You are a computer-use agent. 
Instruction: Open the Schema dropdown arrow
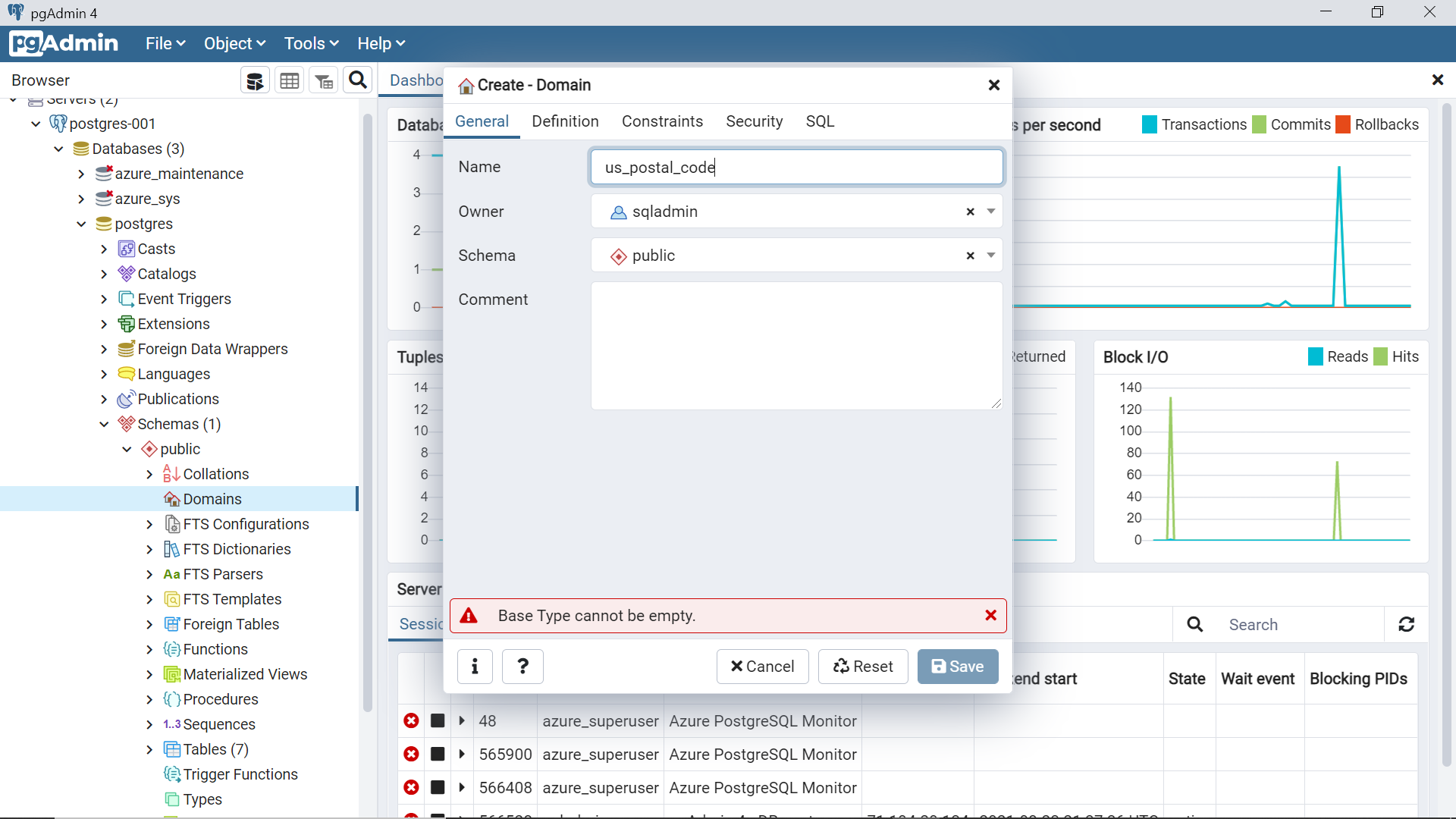tap(990, 256)
